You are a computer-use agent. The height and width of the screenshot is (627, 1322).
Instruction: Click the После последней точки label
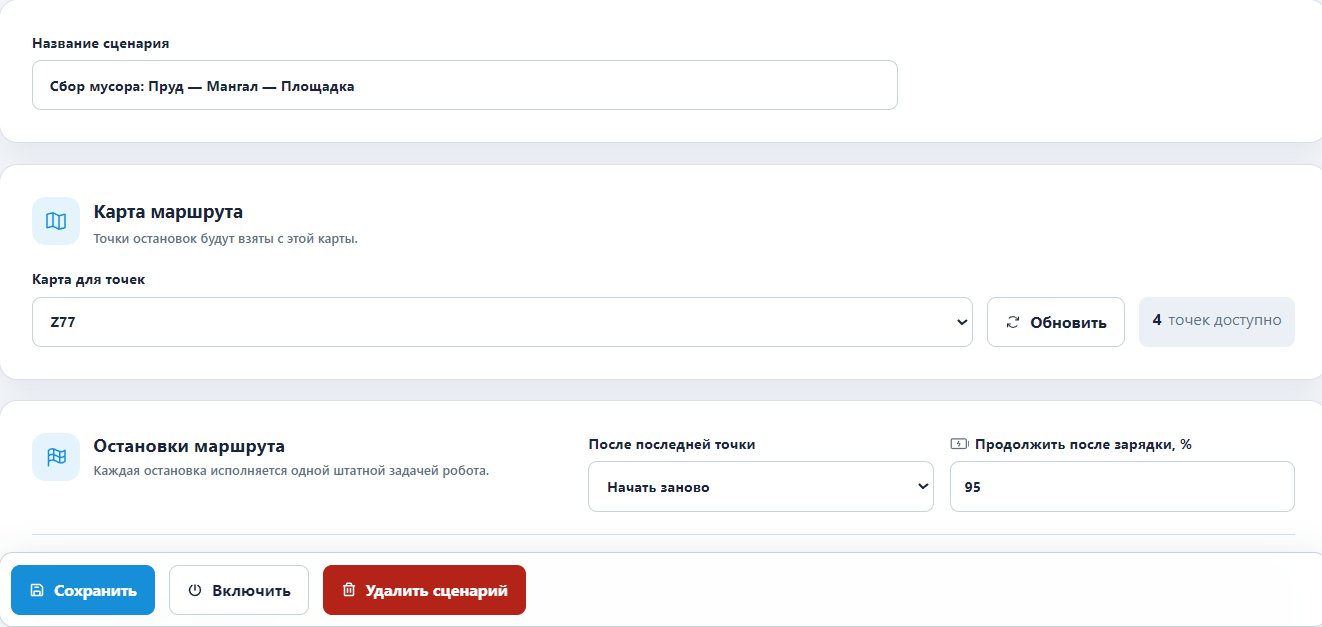pyautogui.click(x=672, y=444)
